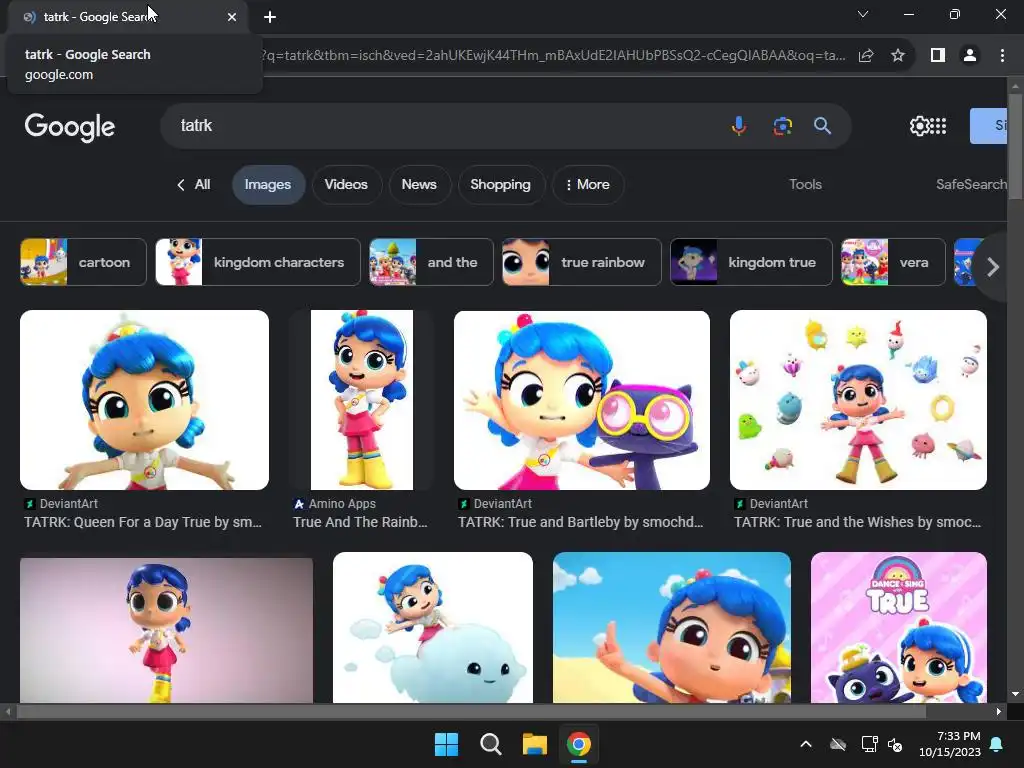Filter by kingdom characters chip
Screen dimensions: 1024x768
click(x=258, y=263)
